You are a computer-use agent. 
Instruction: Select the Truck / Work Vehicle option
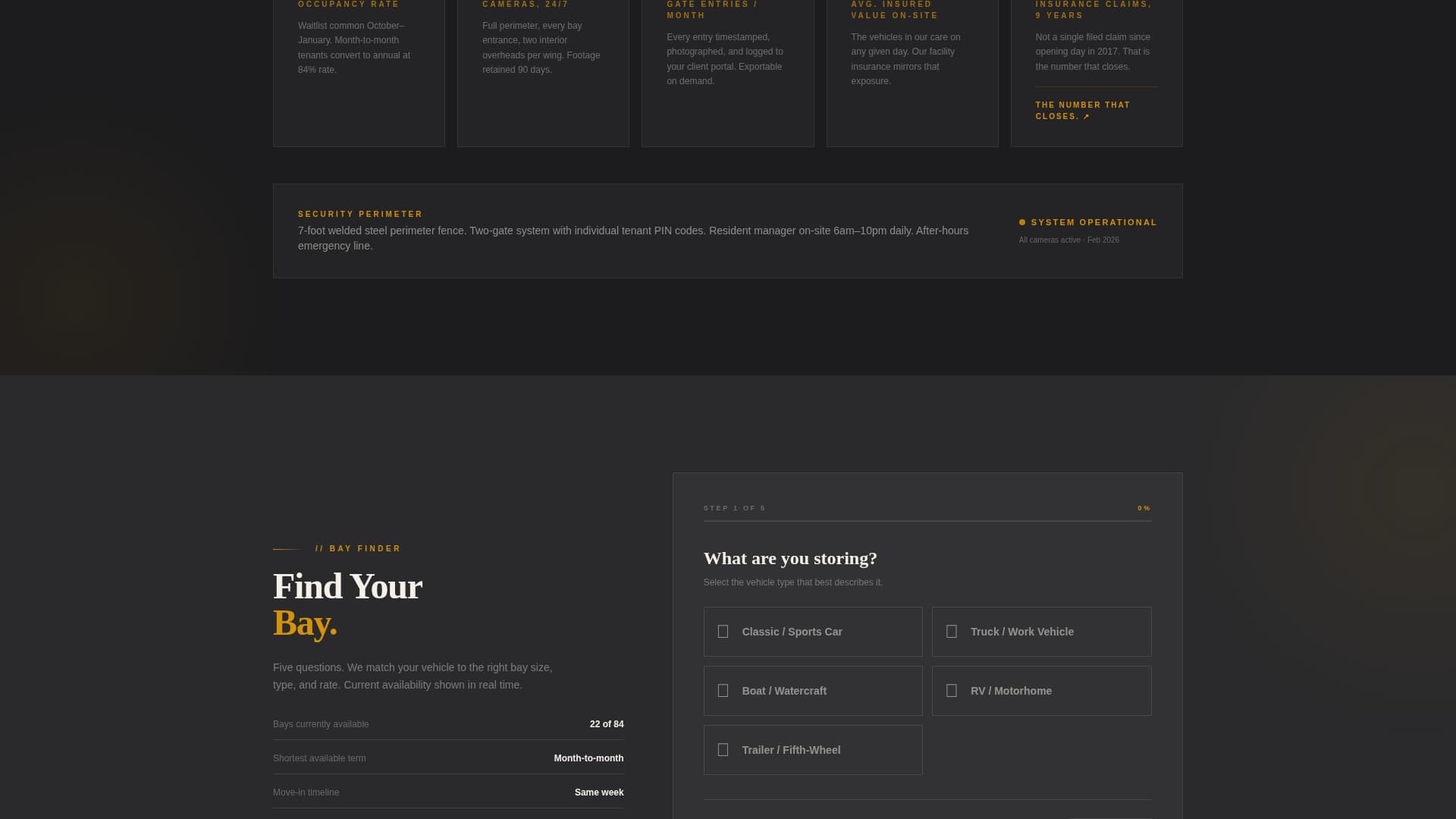pos(1041,631)
